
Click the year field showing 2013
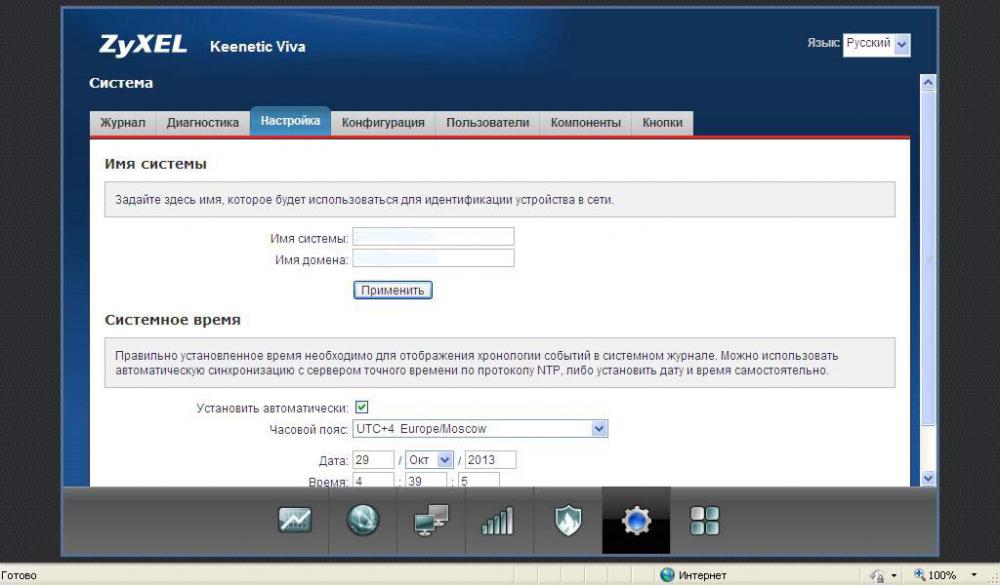(x=490, y=460)
